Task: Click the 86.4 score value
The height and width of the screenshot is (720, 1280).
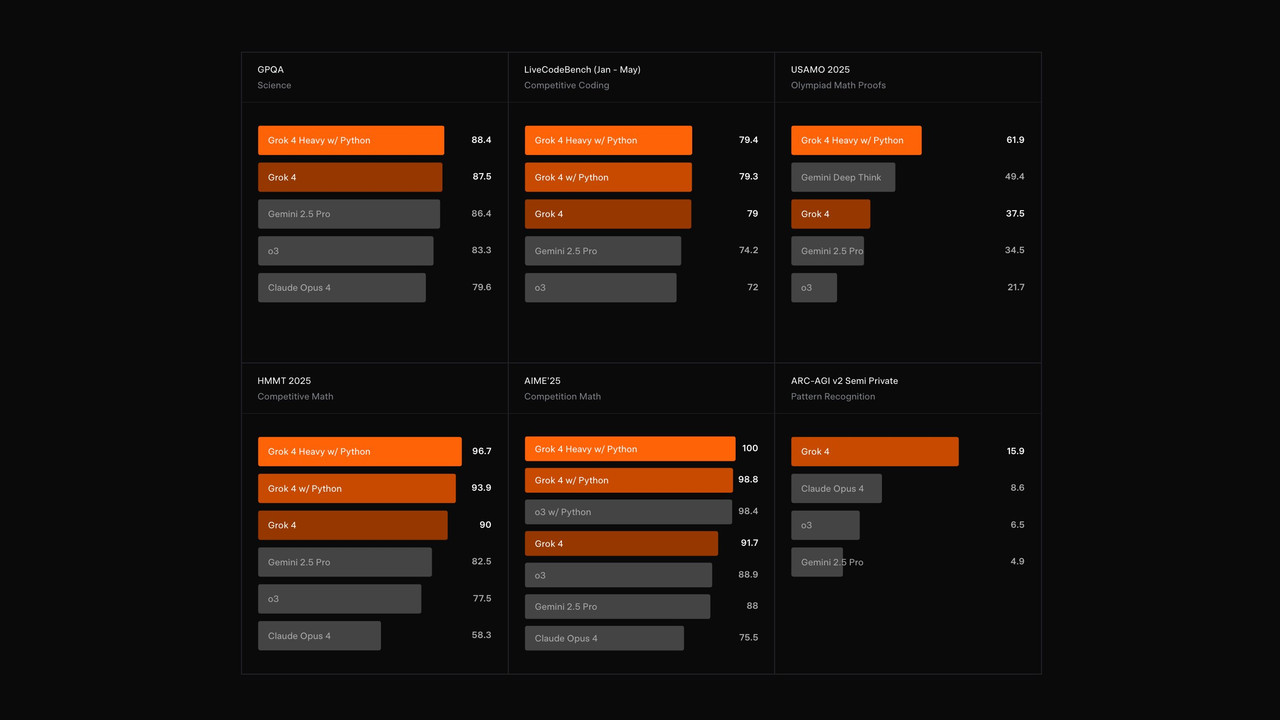Action: tap(481, 214)
